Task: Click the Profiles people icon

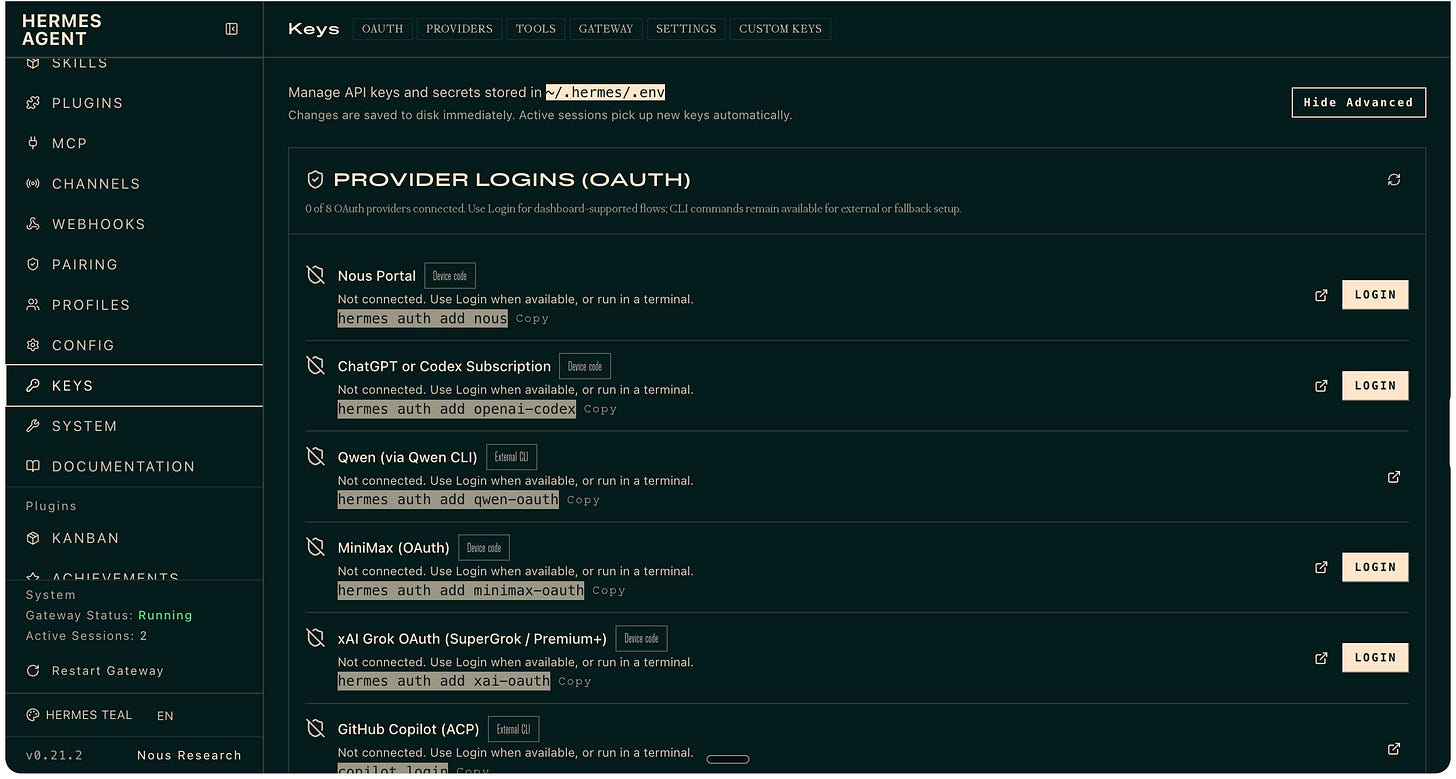Action: pyautogui.click(x=33, y=305)
